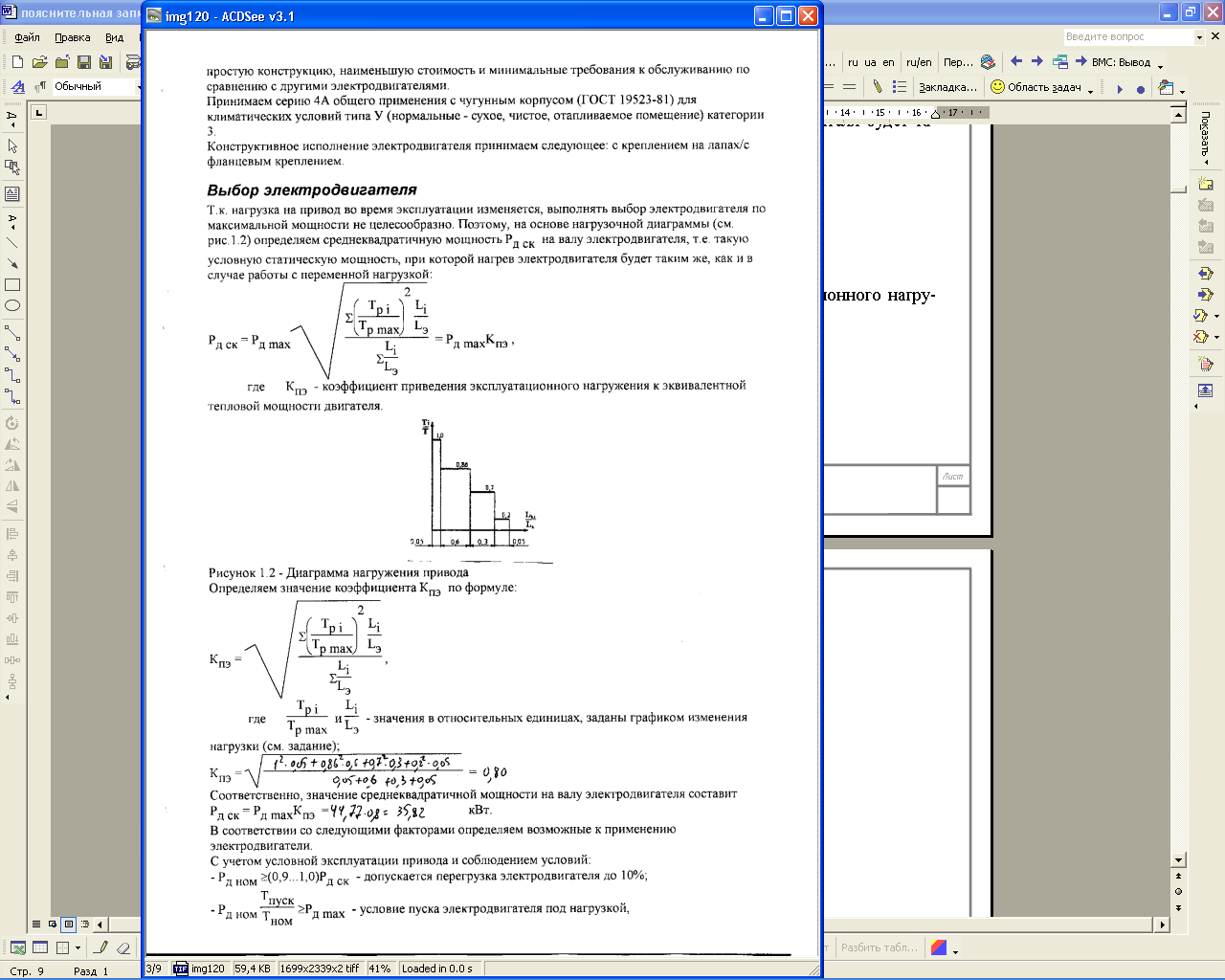Screen dimensions: 1225x980
Task: Click the img120 filename in ACDSee status bar
Action: pyautogui.click(x=208, y=969)
